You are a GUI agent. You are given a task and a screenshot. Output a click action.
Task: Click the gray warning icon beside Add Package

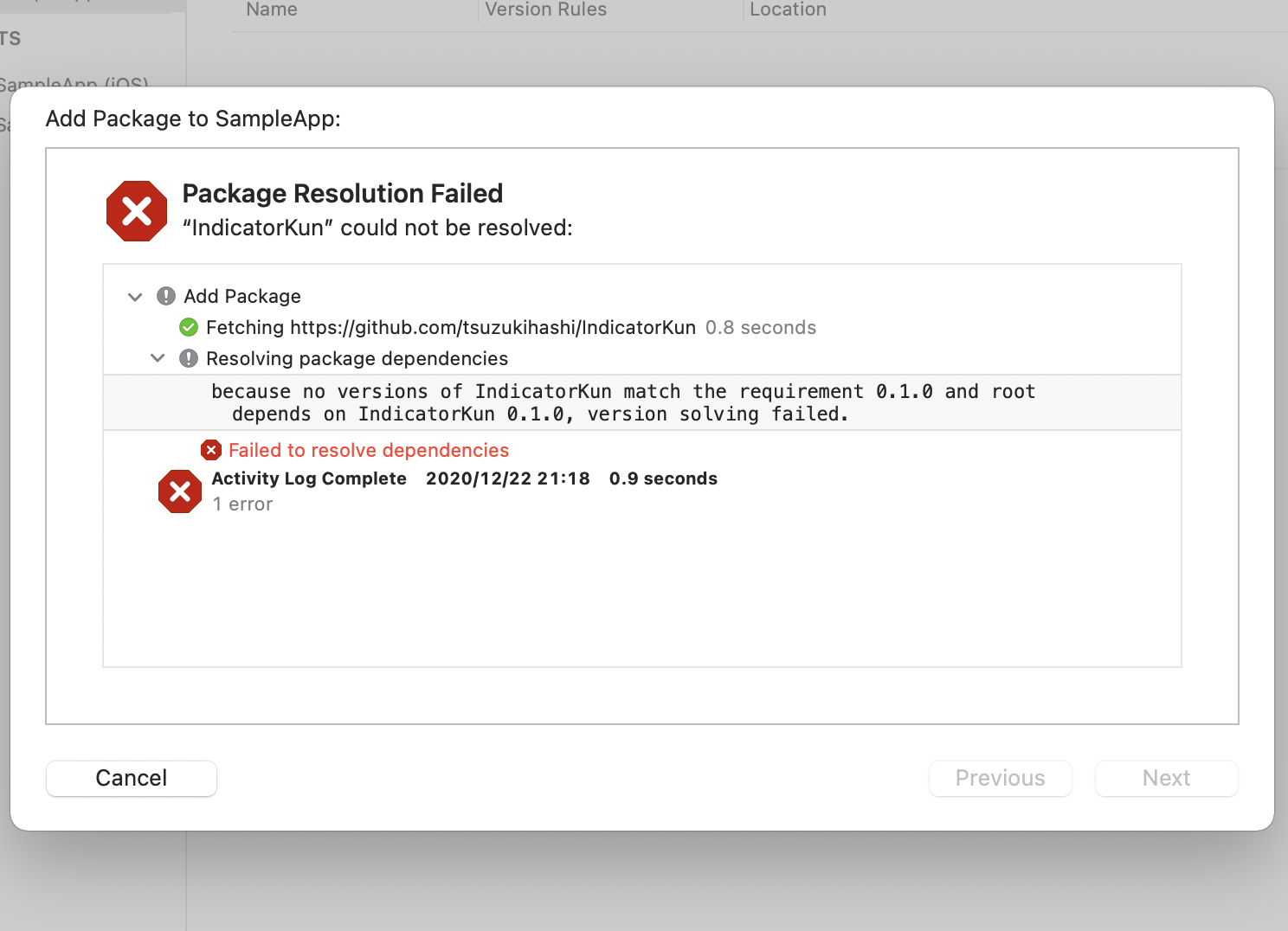click(x=166, y=297)
